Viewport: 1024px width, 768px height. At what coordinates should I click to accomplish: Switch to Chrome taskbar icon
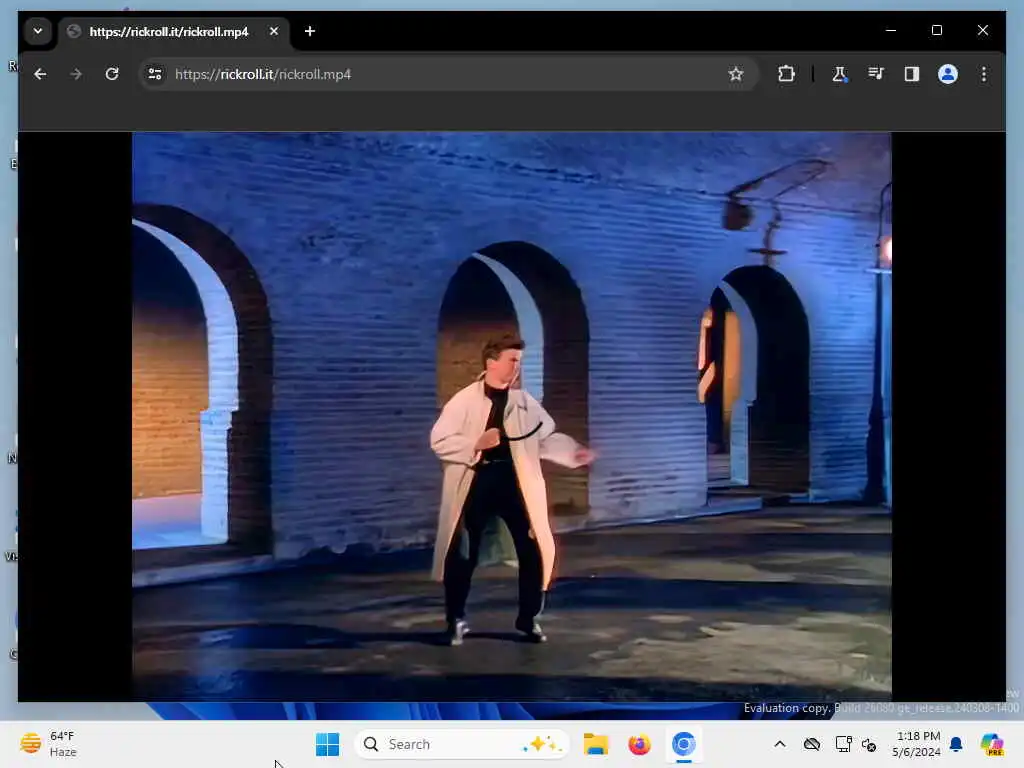pos(684,744)
